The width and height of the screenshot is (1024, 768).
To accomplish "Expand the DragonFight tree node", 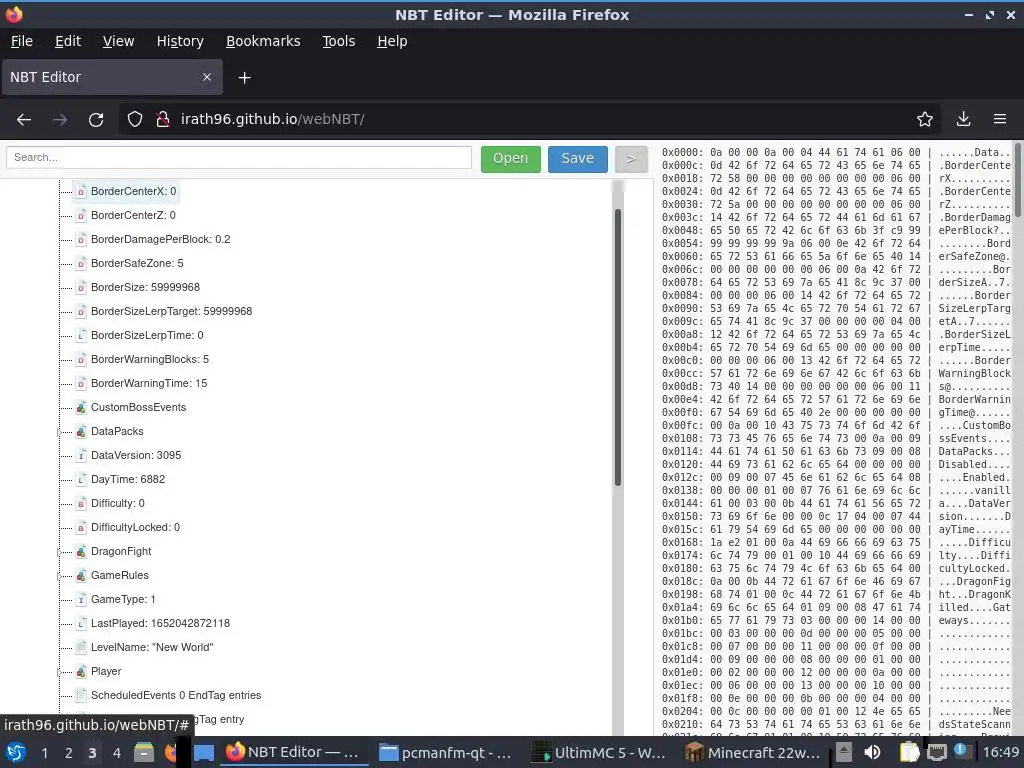I will click(x=59, y=552).
